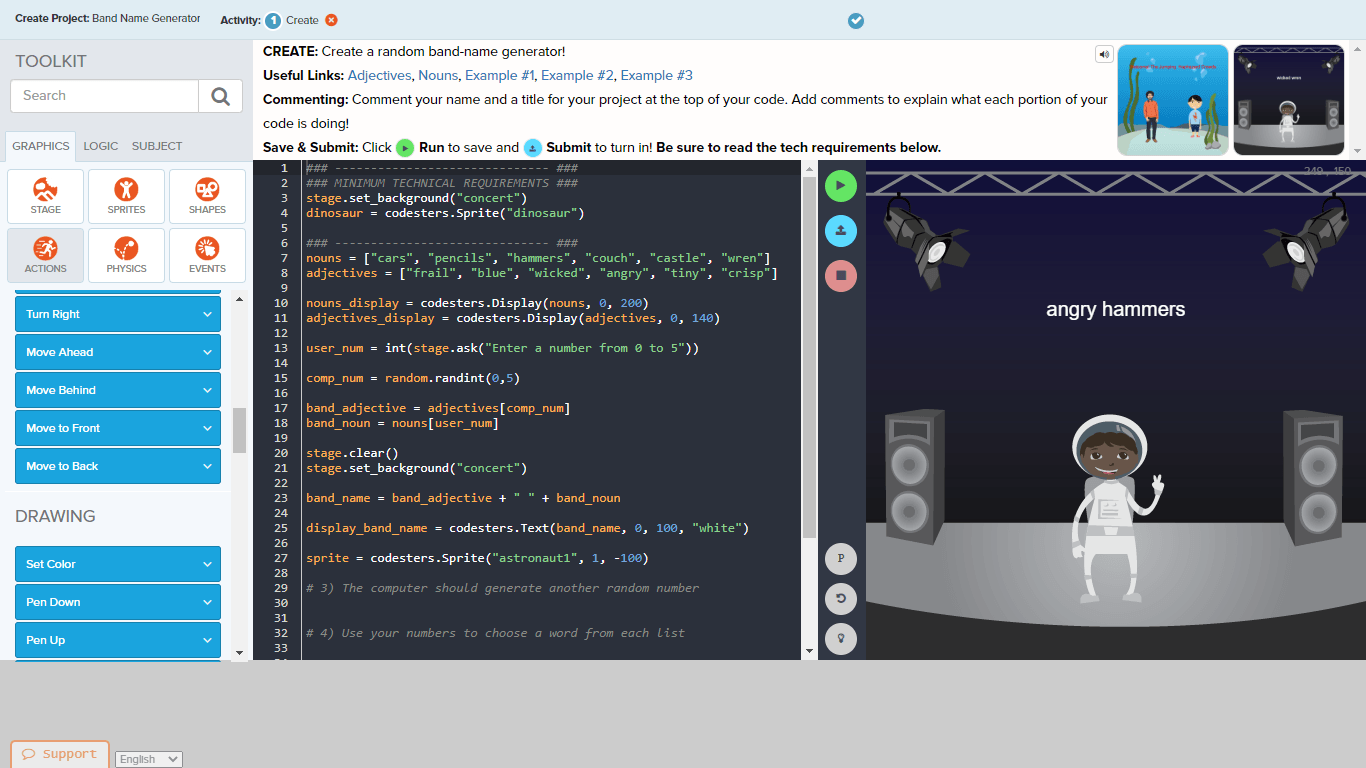Switch to the Logic tab
This screenshot has height=768, width=1366.
[100, 146]
